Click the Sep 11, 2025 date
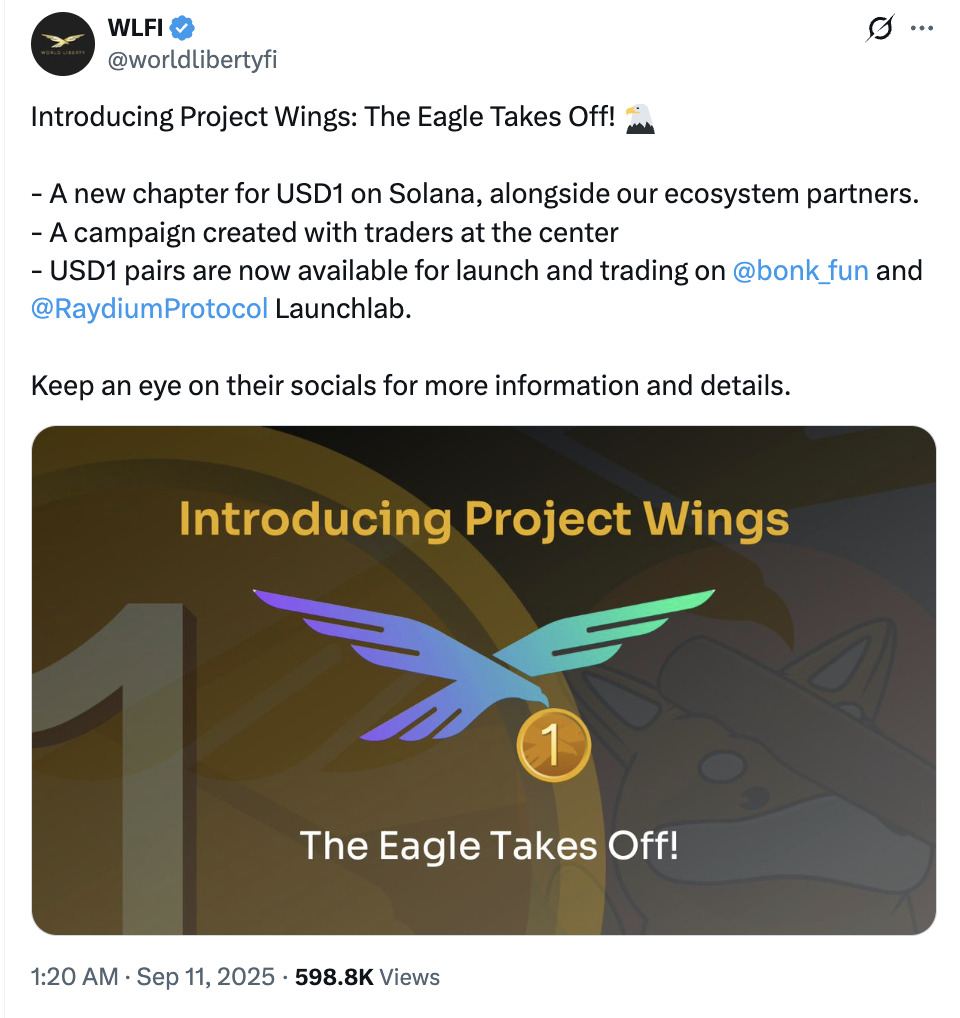The height and width of the screenshot is (1018, 960). coord(206,976)
